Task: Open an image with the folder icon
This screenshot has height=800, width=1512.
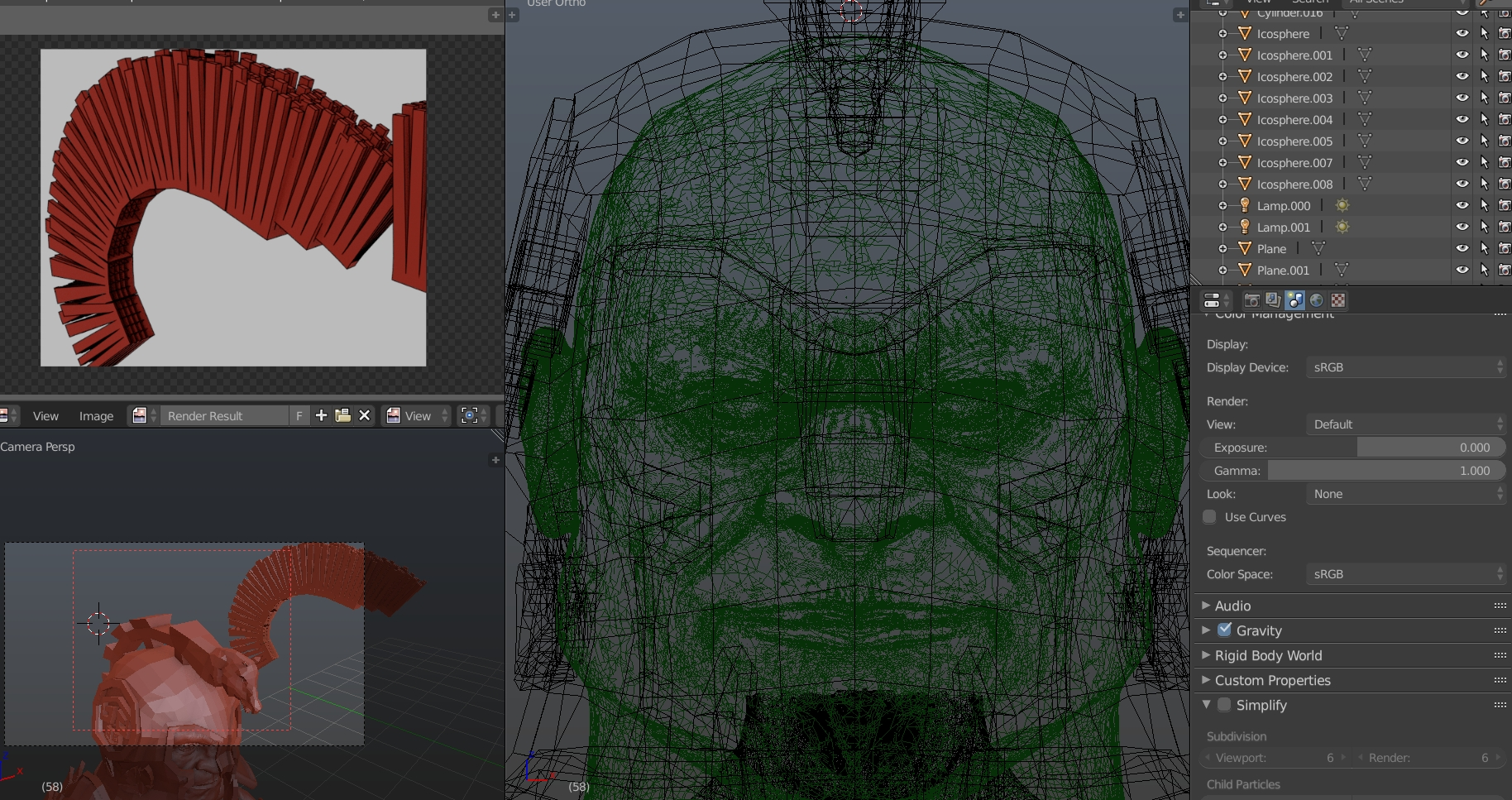Action: point(342,415)
